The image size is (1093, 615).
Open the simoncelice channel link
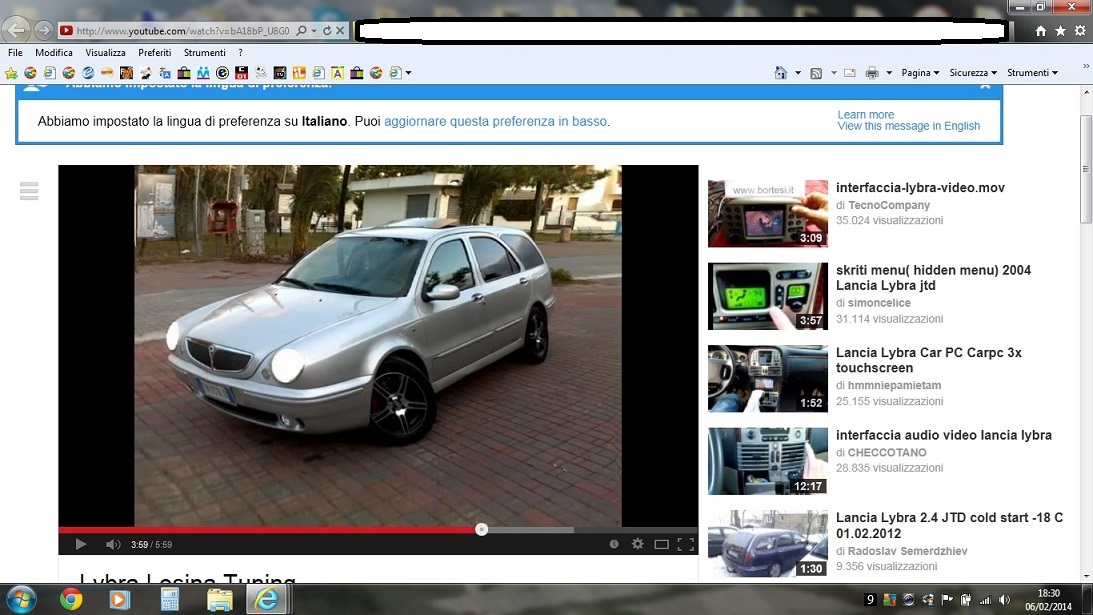879,303
